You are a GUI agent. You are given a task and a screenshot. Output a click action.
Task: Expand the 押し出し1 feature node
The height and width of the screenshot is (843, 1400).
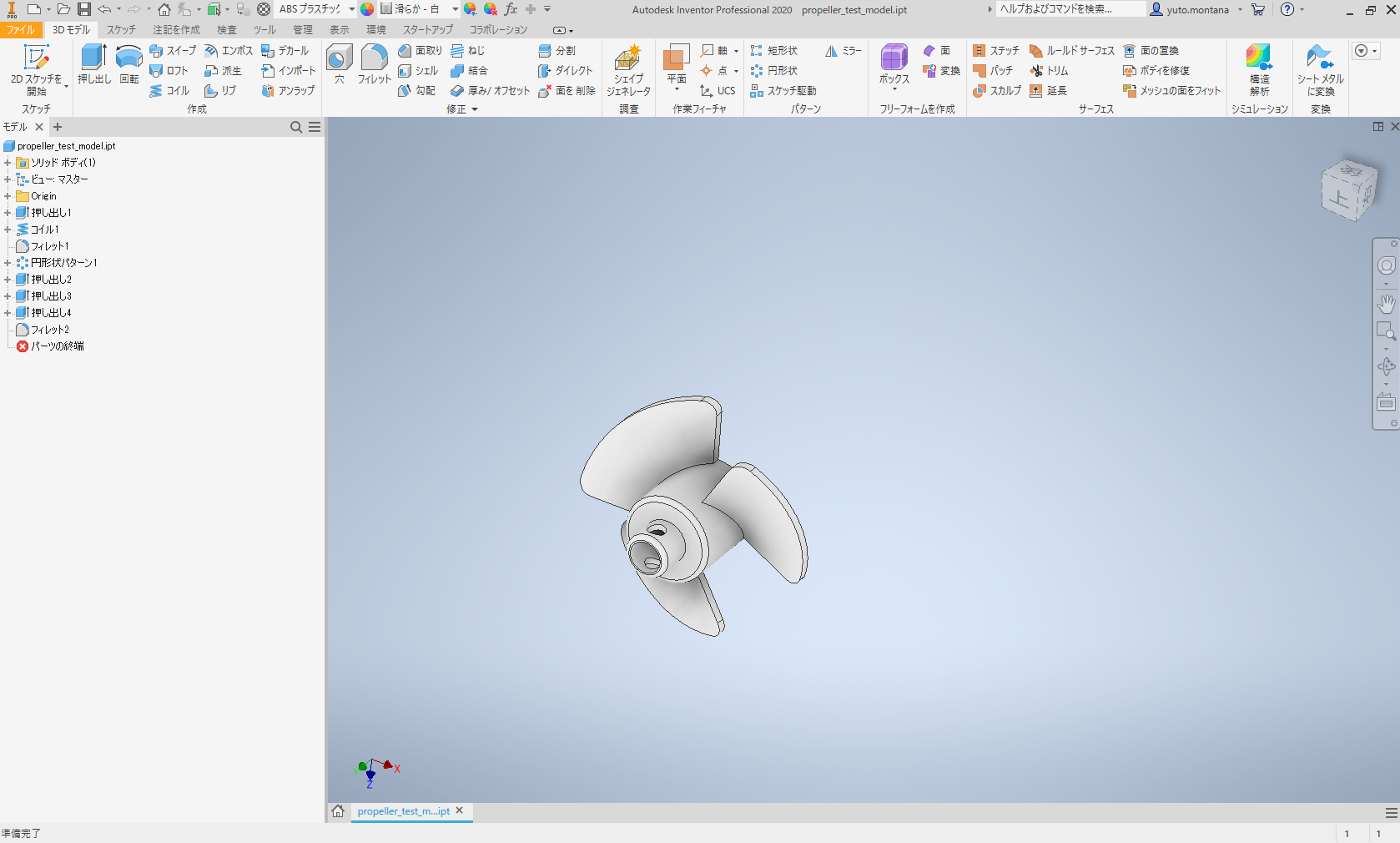pyautogui.click(x=8, y=212)
